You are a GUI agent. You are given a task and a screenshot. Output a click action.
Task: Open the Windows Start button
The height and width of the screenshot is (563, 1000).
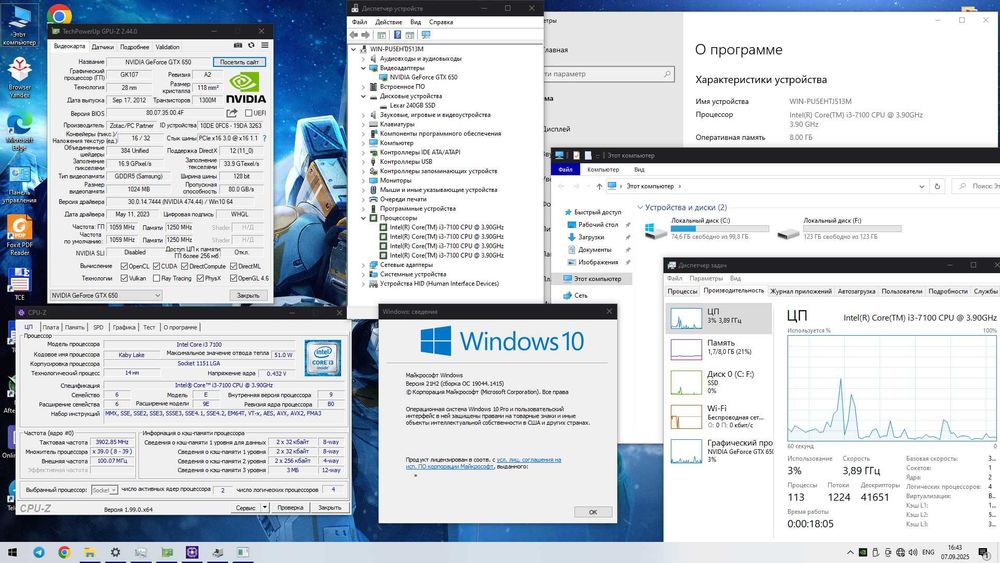pos(12,552)
